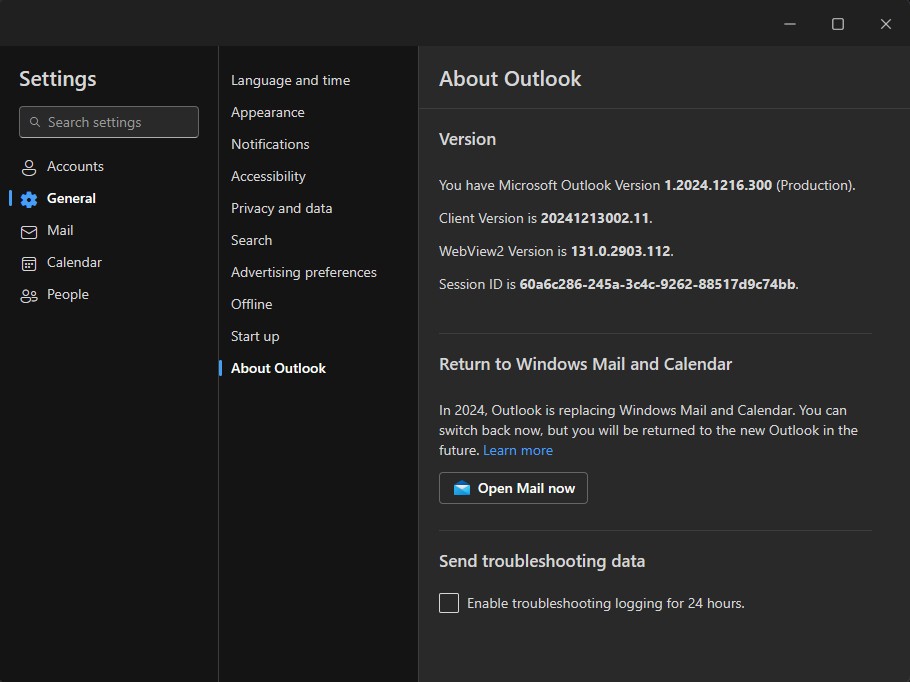Image resolution: width=910 pixels, height=682 pixels.
Task: Click the Mail envelope icon
Action: [x=29, y=231]
